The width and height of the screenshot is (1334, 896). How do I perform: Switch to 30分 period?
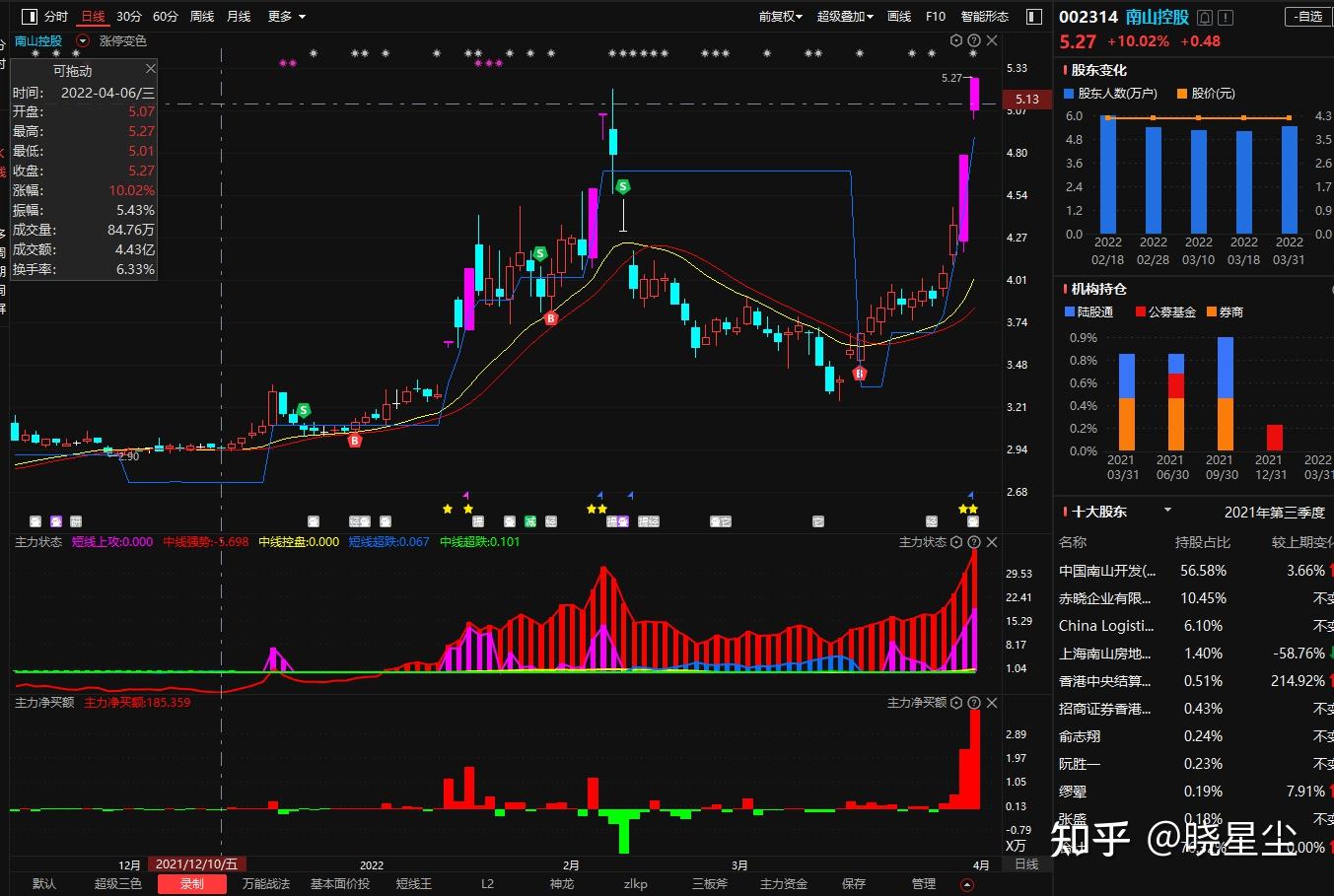128,17
